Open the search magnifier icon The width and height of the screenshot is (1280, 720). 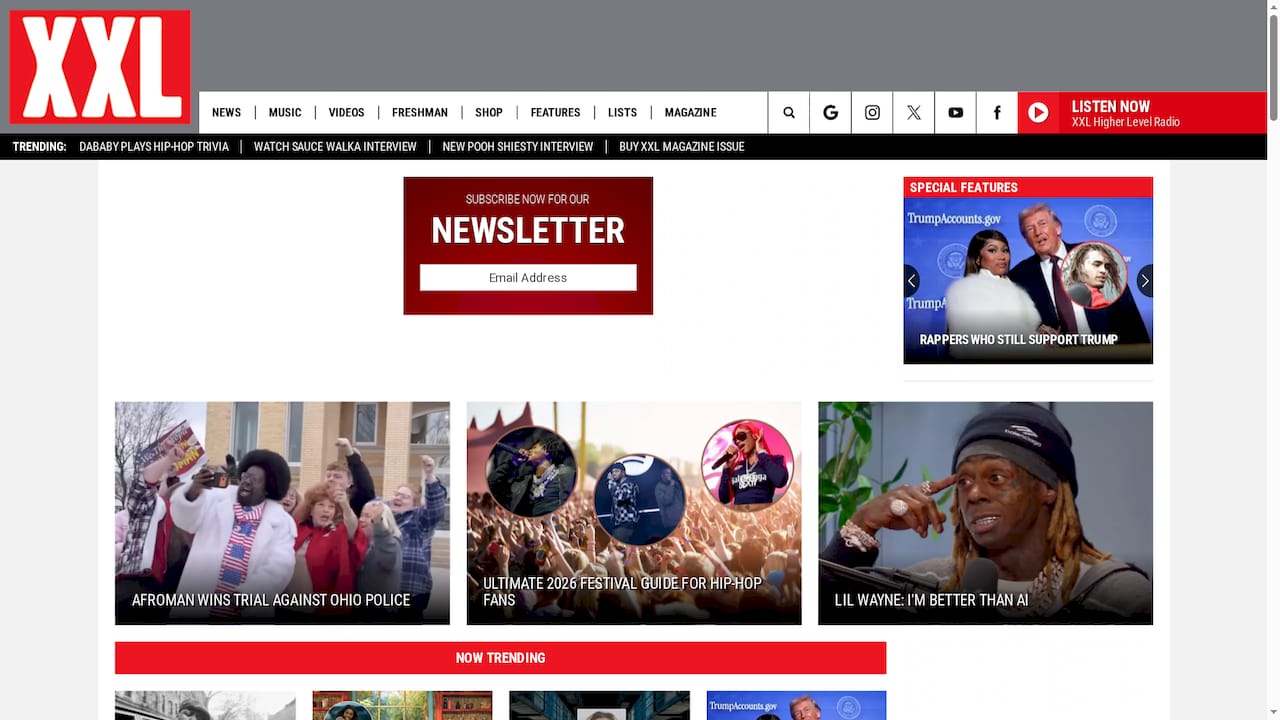pos(789,113)
